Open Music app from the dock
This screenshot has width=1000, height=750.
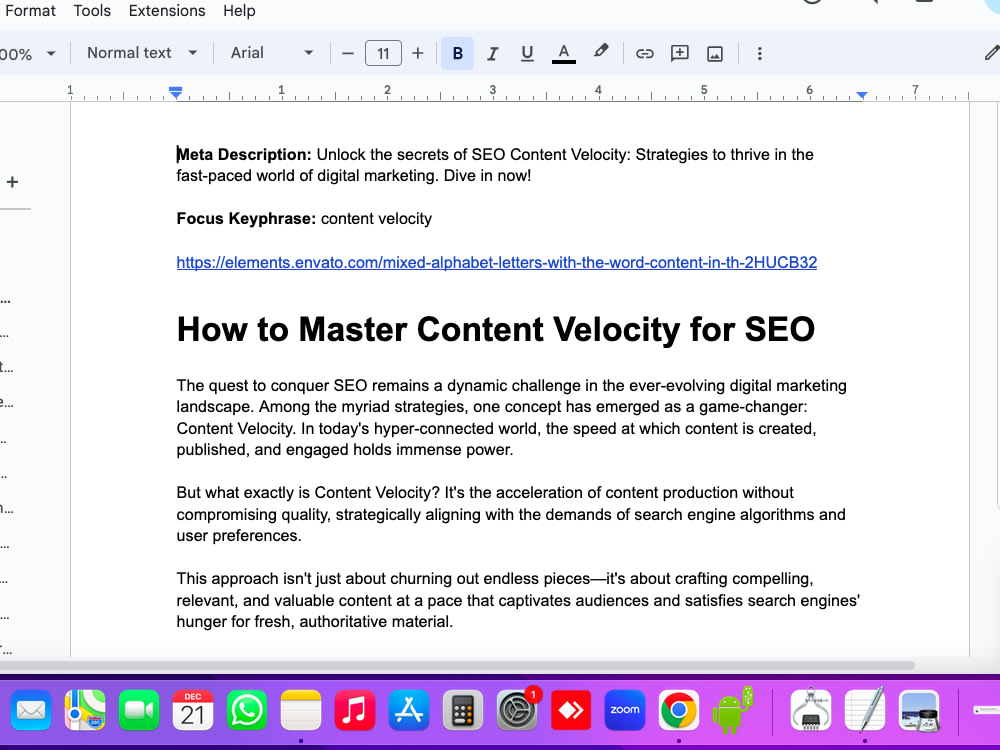click(x=355, y=710)
